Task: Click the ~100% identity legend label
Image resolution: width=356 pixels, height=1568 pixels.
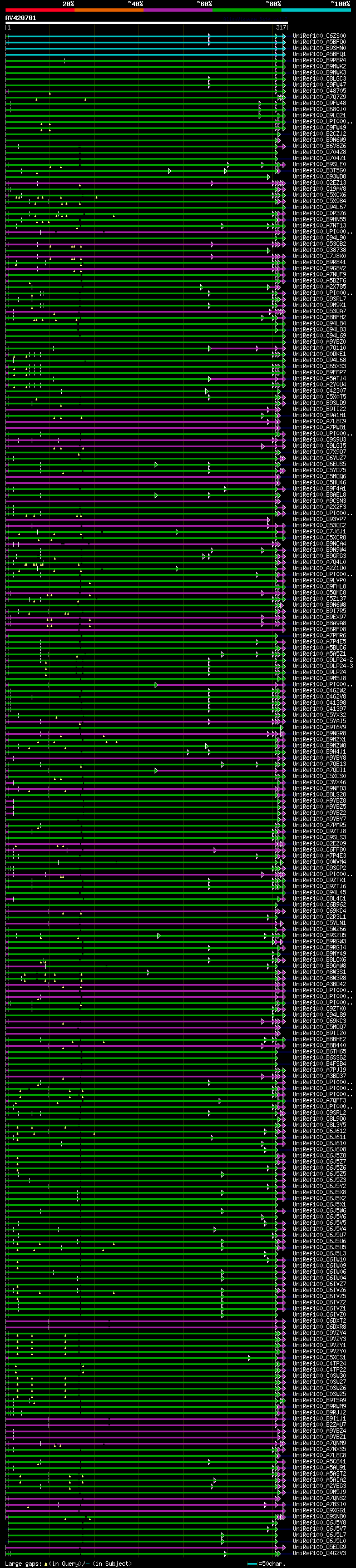Action: click(340, 4)
